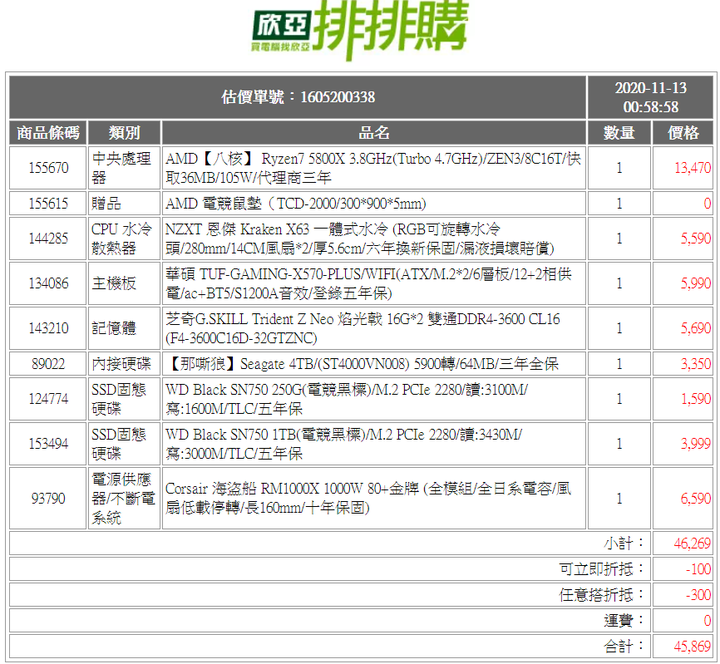Click the 小計 label
The image size is (720, 664).
click(x=624, y=544)
